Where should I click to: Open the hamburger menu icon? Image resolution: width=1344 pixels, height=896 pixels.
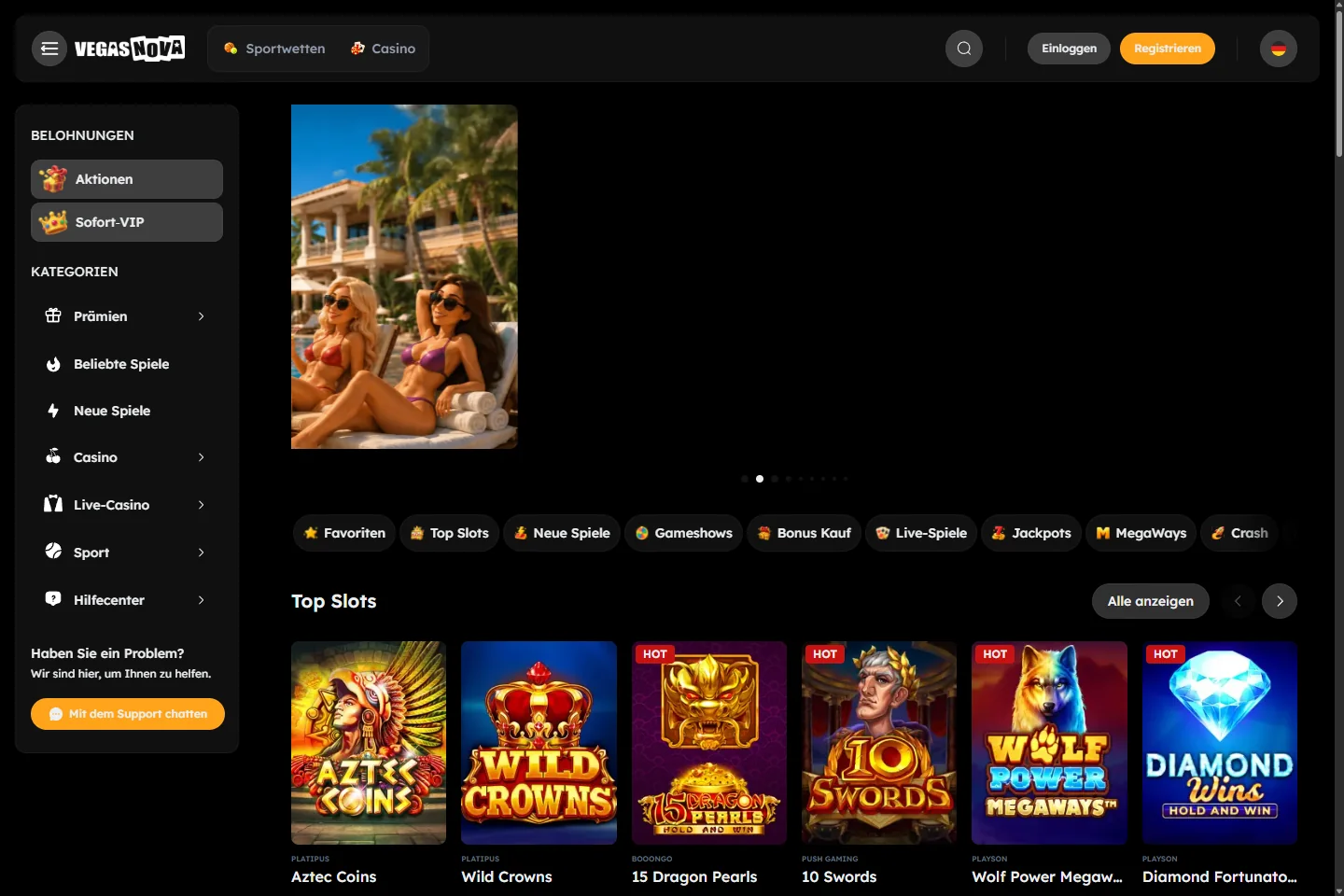pyautogui.click(x=49, y=49)
